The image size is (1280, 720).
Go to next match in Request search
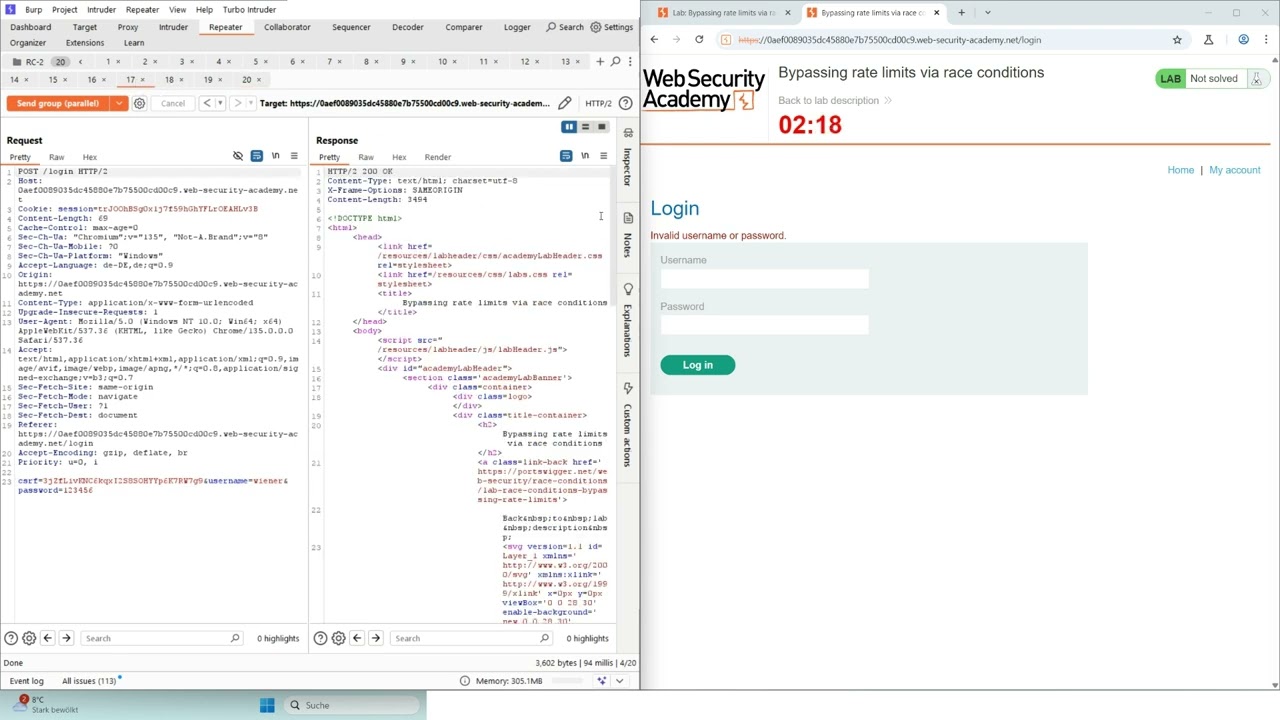pyautogui.click(x=66, y=638)
